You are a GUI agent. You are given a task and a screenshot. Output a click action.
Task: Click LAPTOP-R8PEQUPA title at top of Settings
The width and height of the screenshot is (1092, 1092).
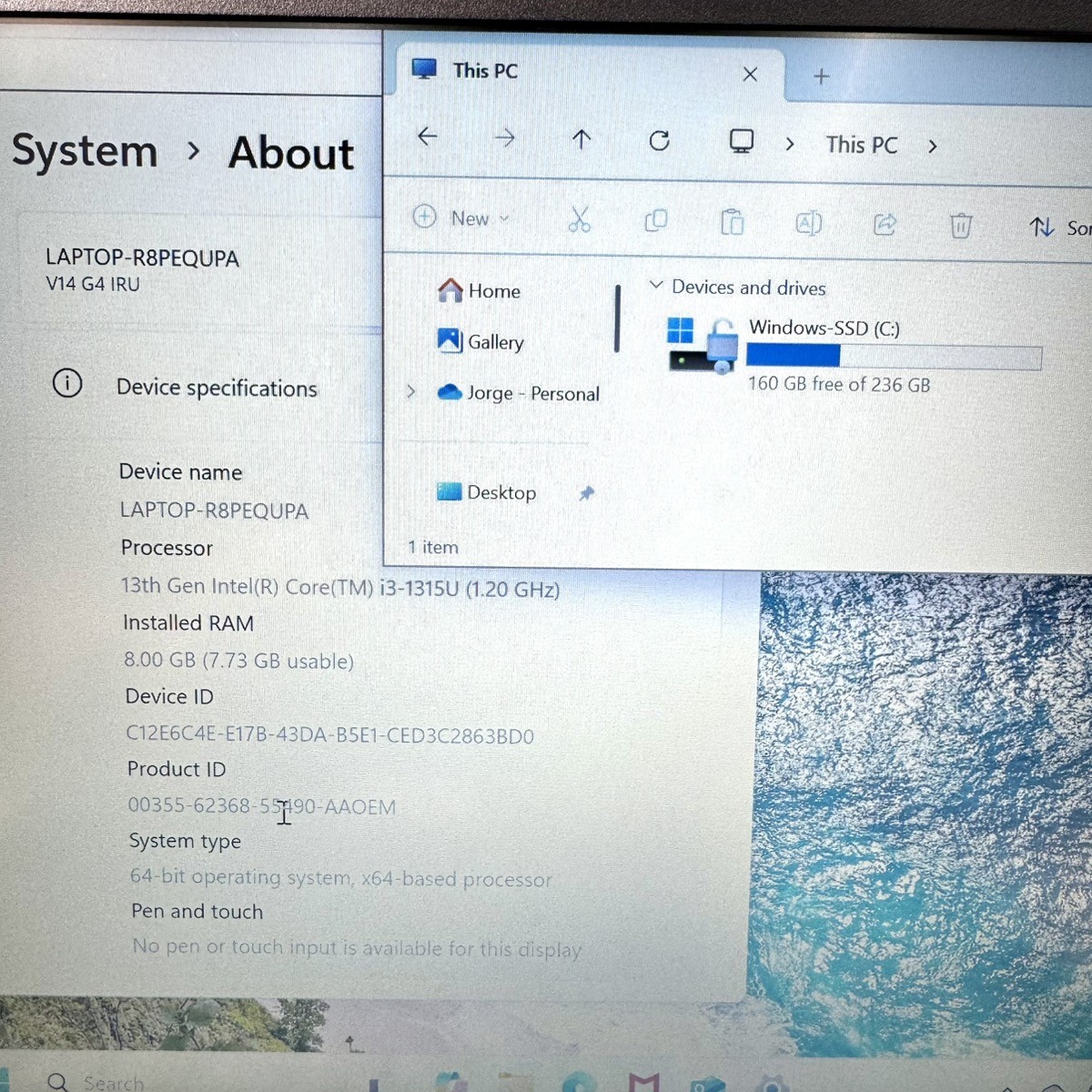[142, 258]
